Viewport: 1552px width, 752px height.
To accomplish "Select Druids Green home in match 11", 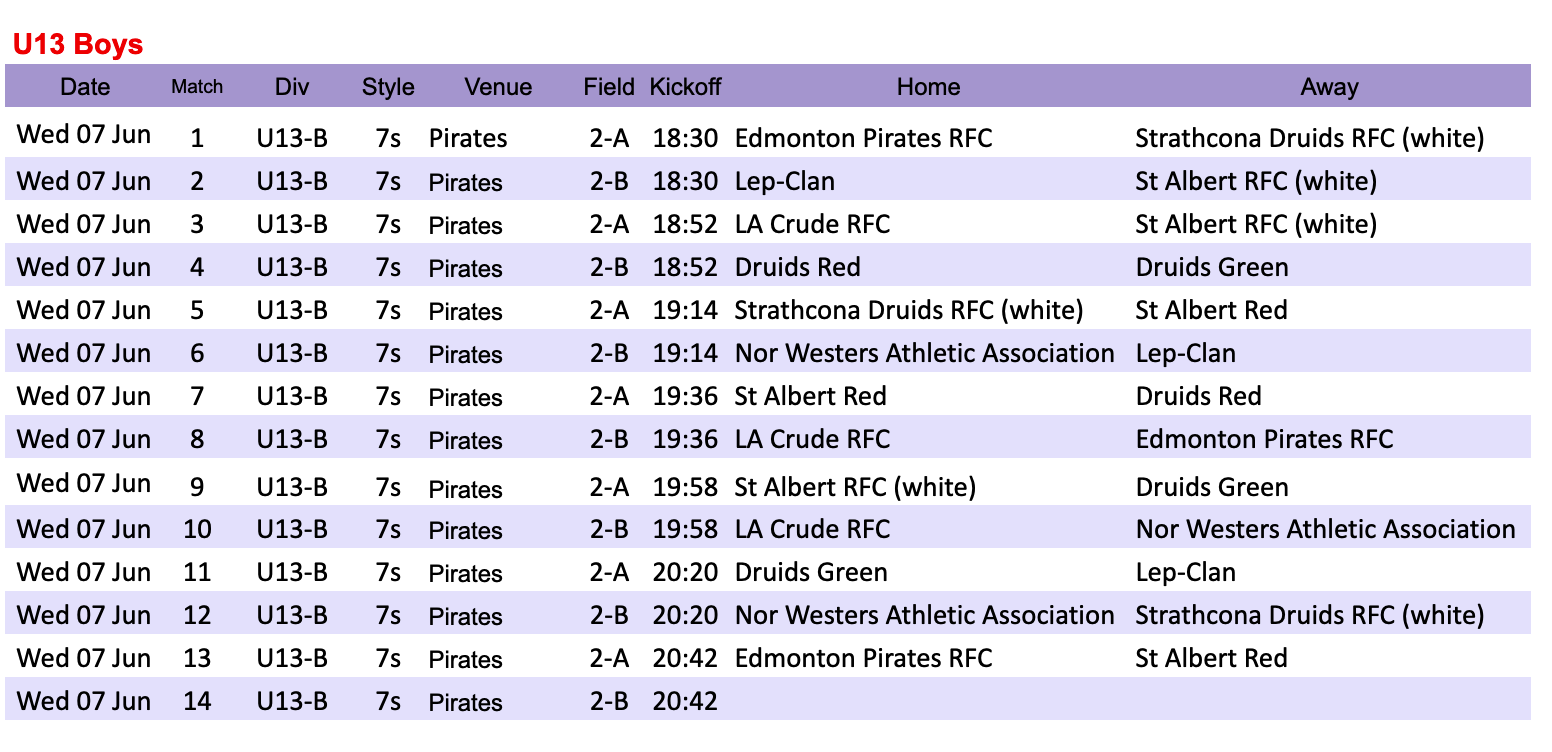I will pyautogui.click(x=811, y=572).
